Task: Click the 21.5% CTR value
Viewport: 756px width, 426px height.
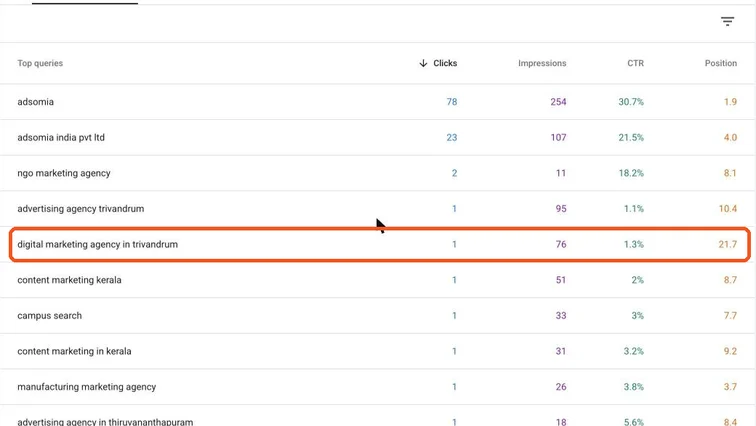Action: (631, 137)
